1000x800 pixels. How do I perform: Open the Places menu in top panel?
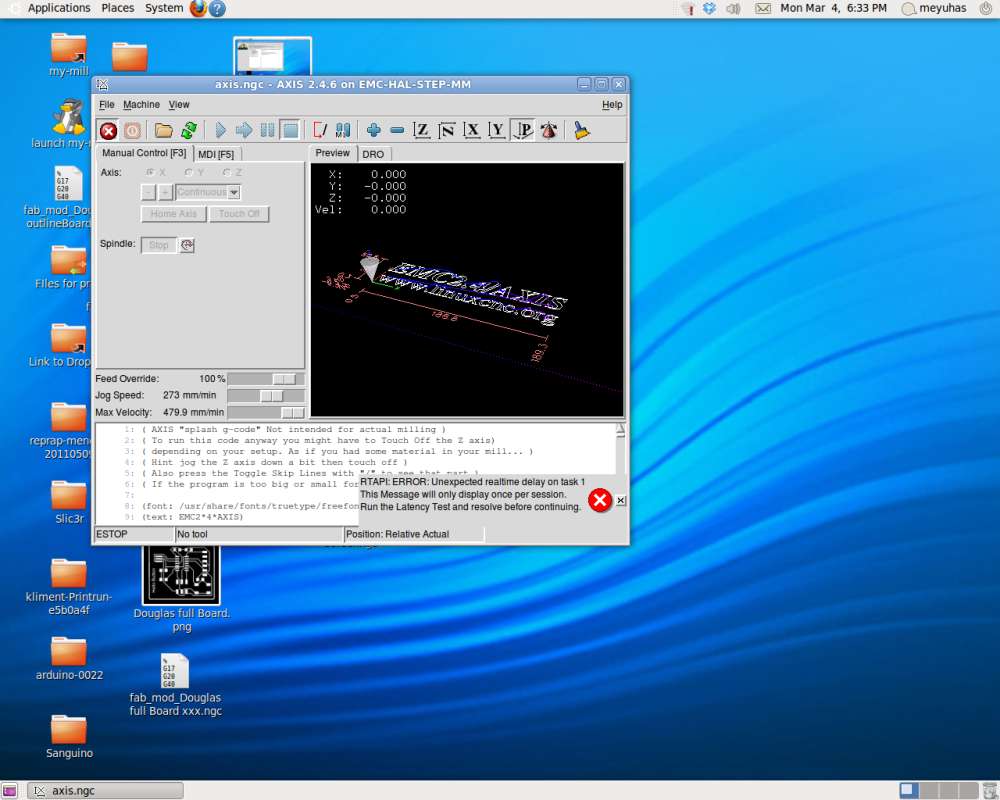coord(117,8)
